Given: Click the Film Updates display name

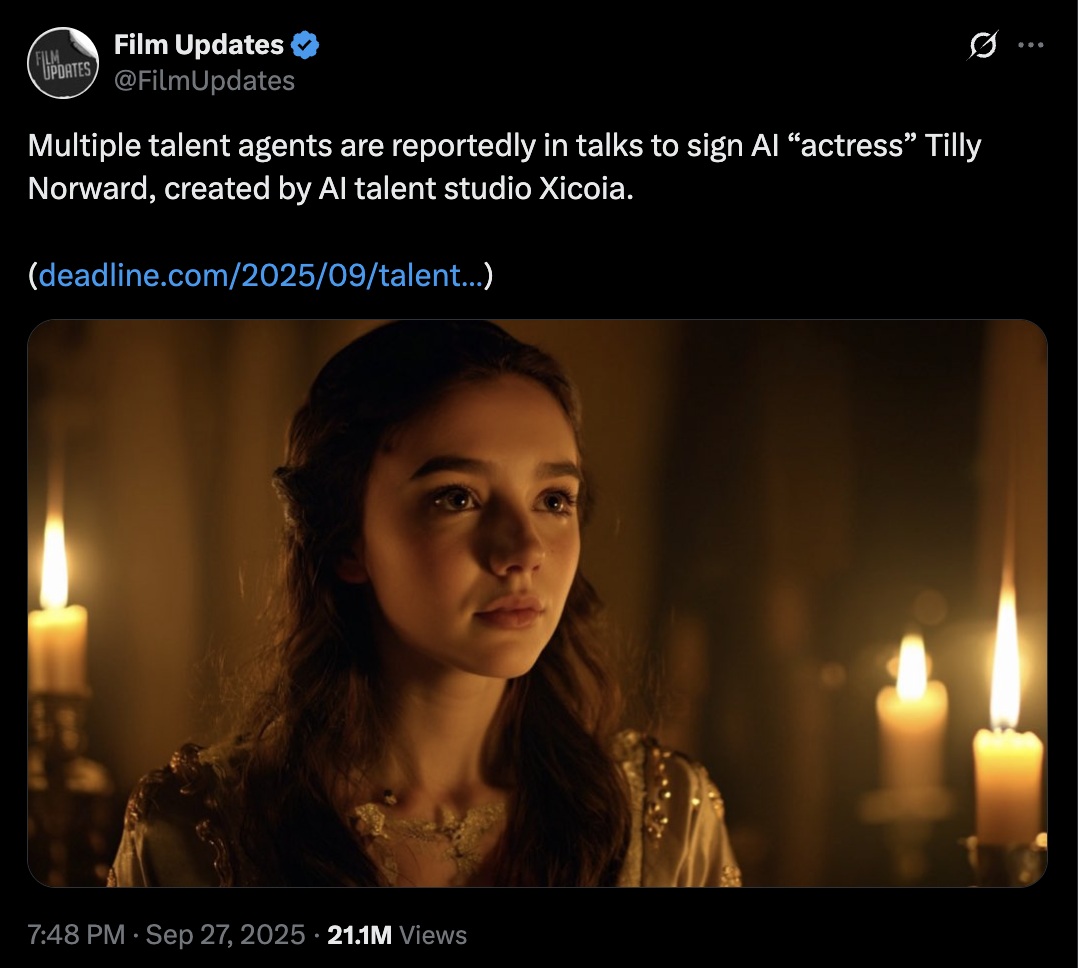Looking at the screenshot, I should [x=199, y=45].
